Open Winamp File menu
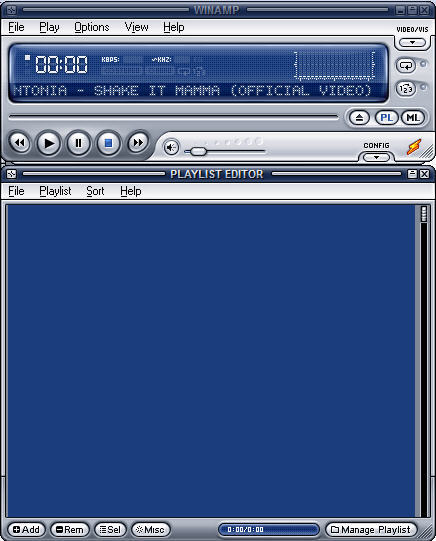 [x=16, y=27]
